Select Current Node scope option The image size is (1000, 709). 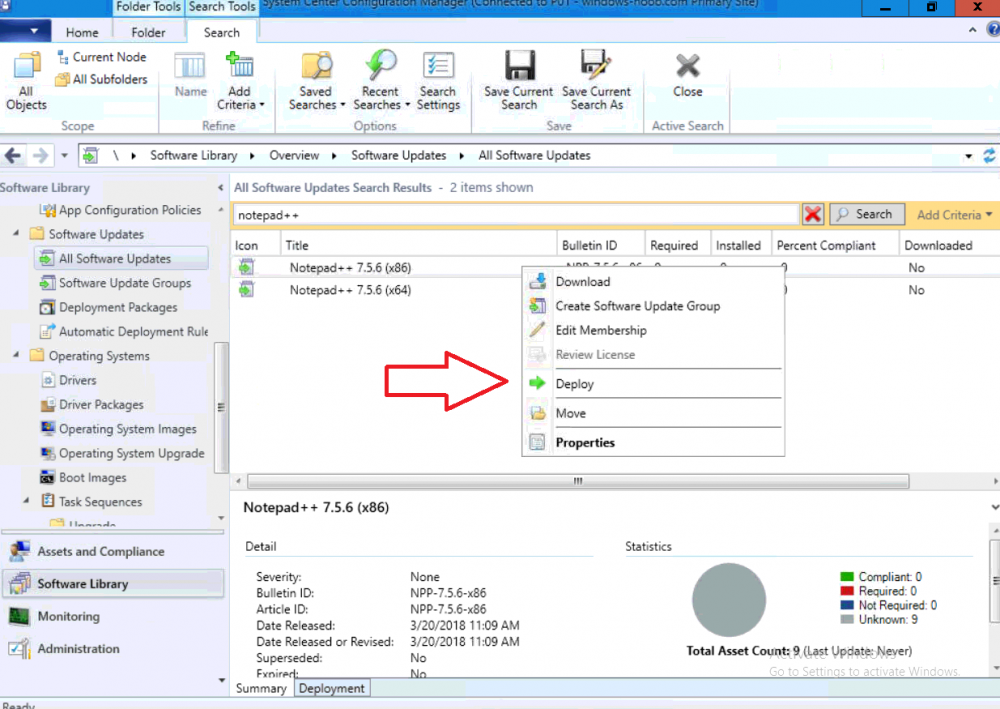point(102,57)
